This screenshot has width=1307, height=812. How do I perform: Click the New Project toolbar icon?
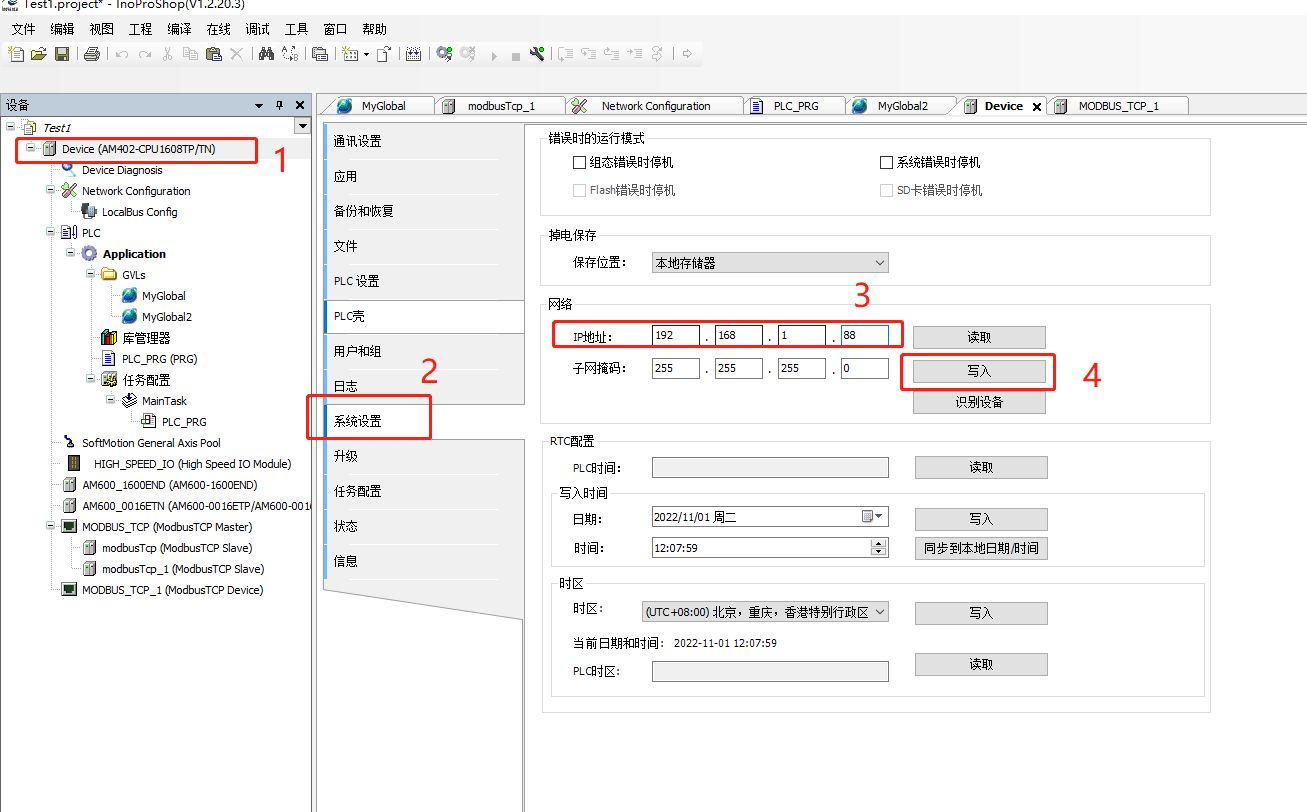pyautogui.click(x=15, y=54)
